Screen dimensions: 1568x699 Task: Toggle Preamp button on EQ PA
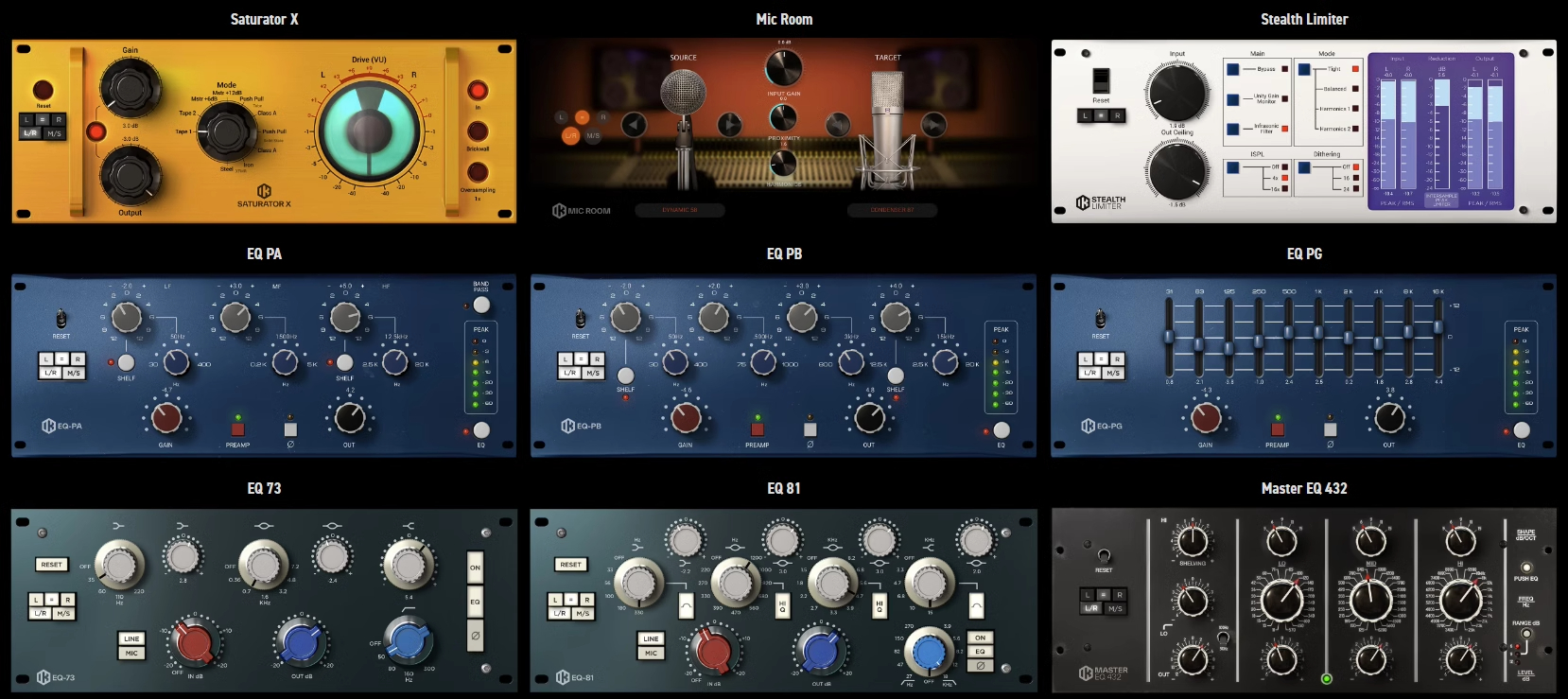tap(237, 429)
